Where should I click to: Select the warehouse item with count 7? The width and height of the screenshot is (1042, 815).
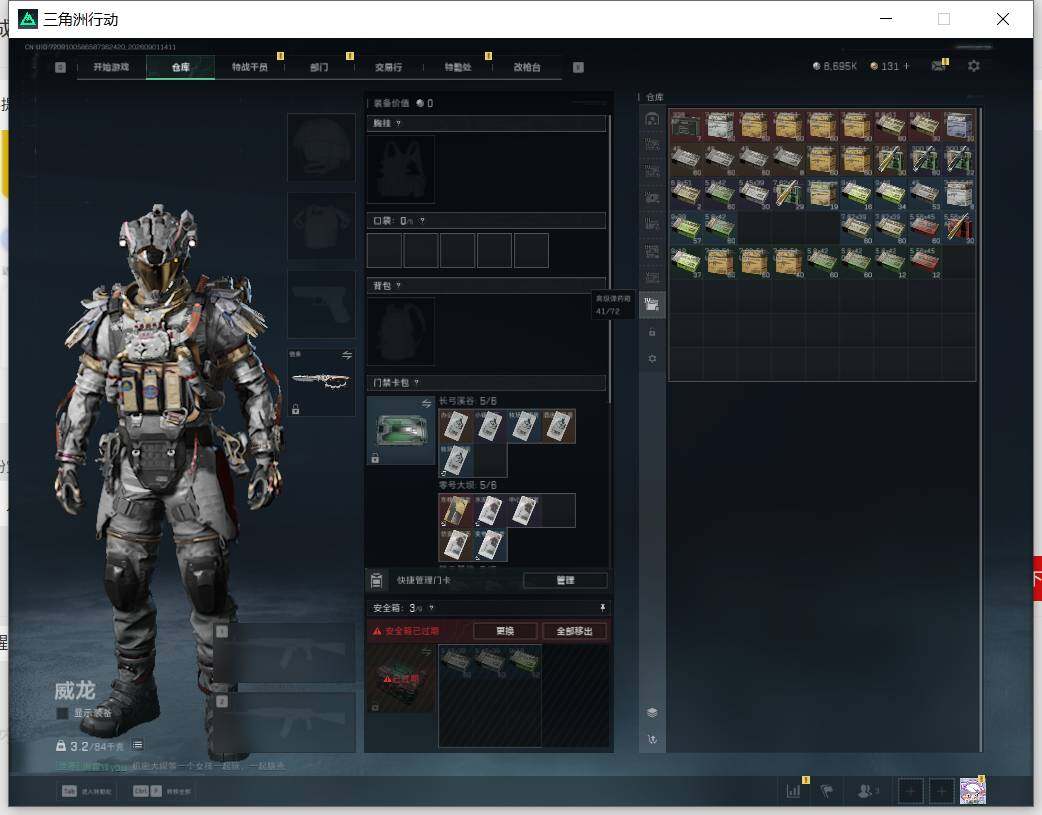click(x=686, y=126)
